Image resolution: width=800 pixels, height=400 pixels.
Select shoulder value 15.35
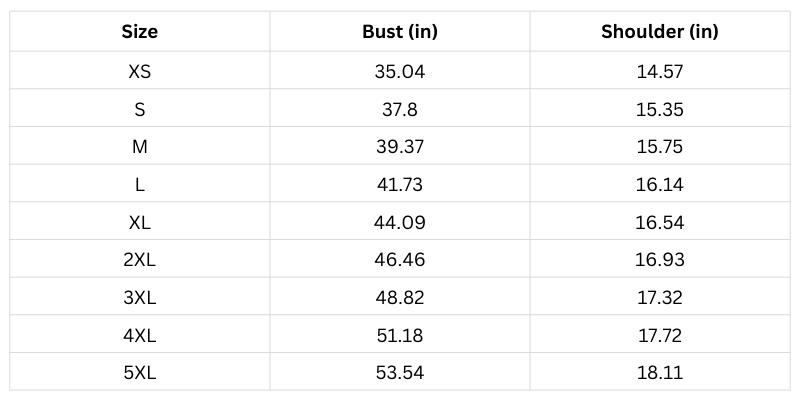point(660,109)
